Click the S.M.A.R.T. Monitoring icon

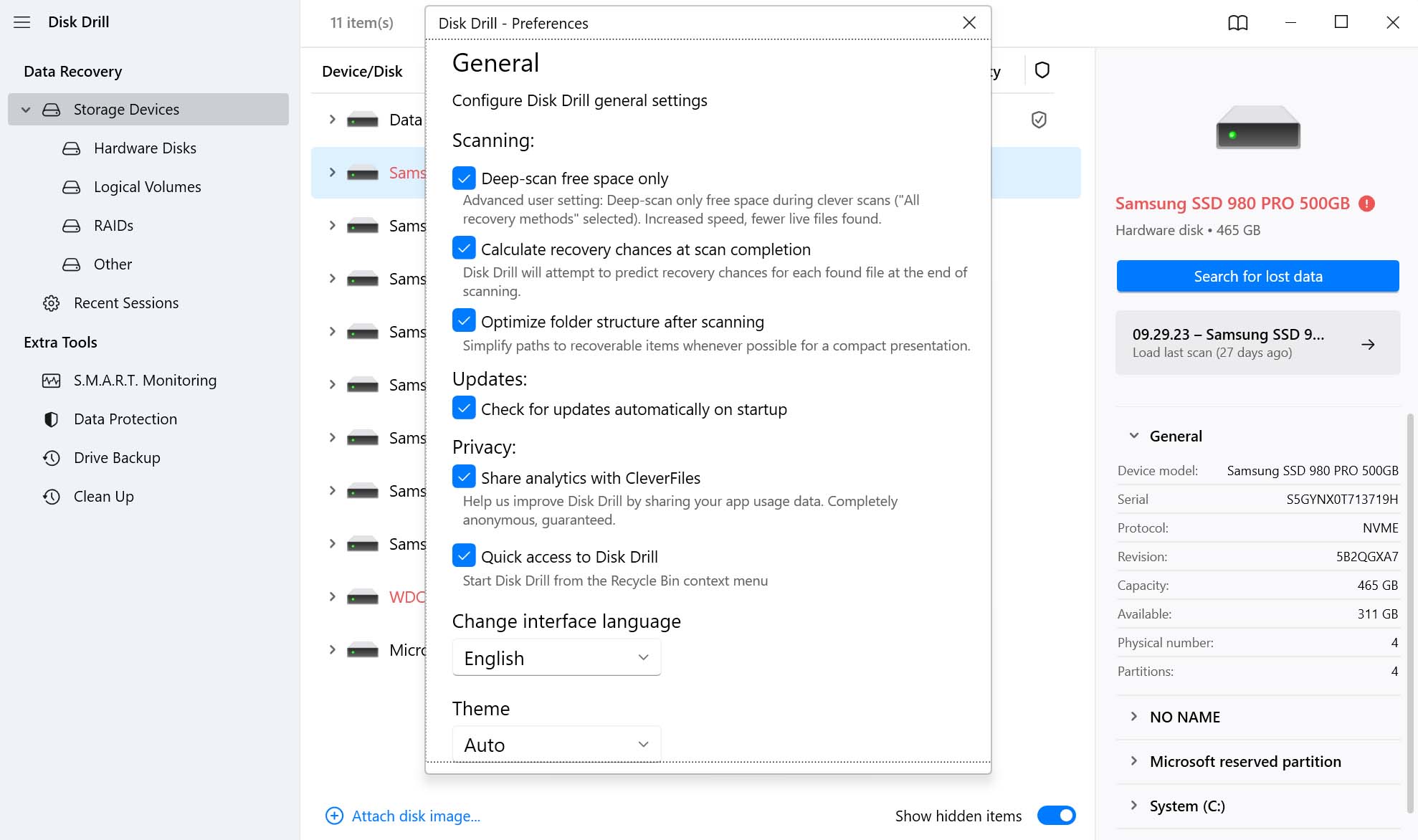tap(51, 380)
